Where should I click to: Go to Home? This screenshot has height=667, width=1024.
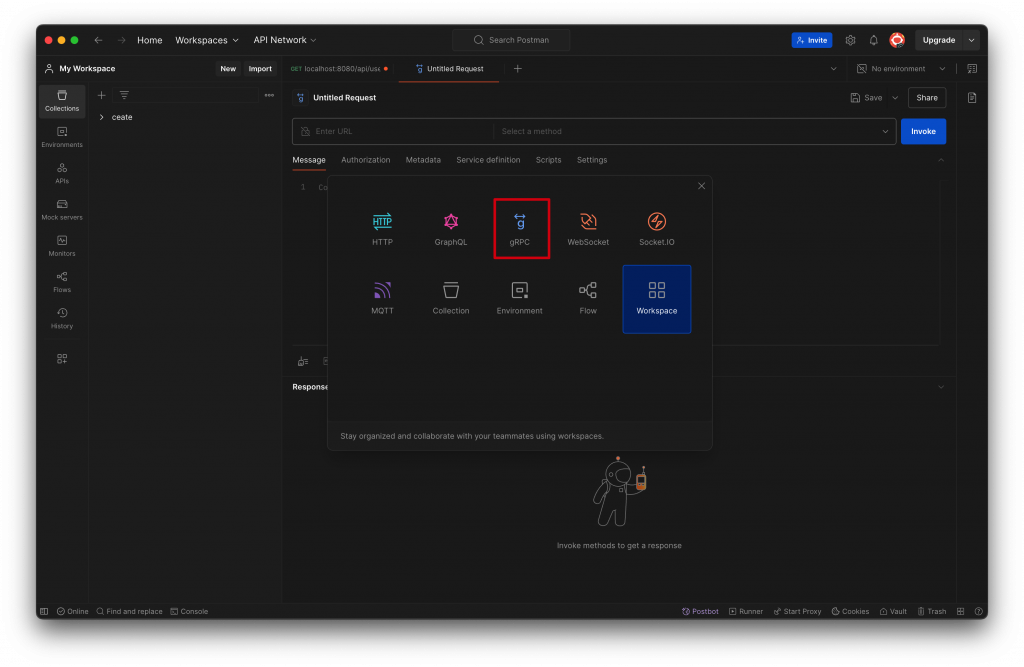(x=150, y=40)
